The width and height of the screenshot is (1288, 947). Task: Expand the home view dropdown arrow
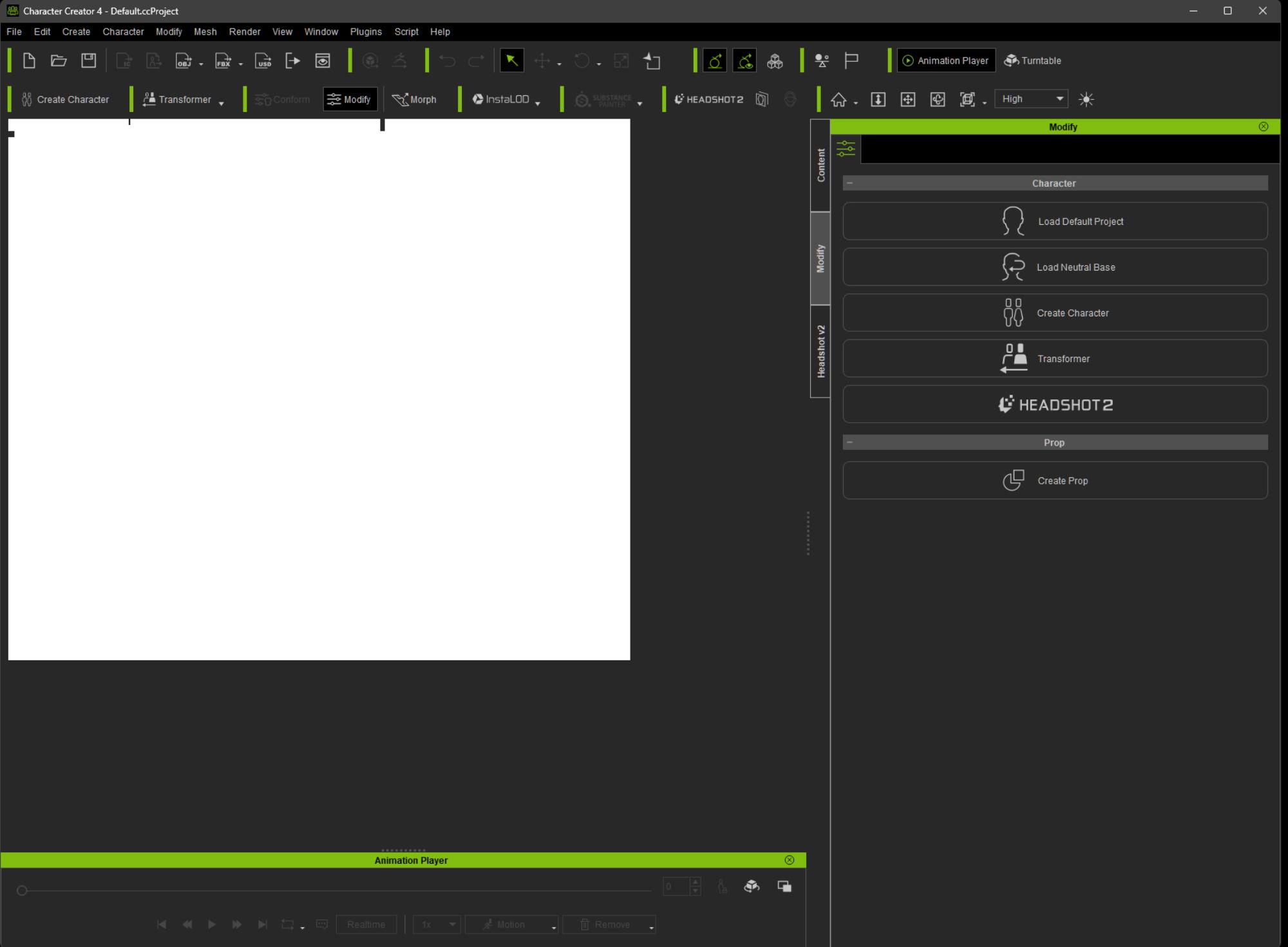click(x=856, y=103)
